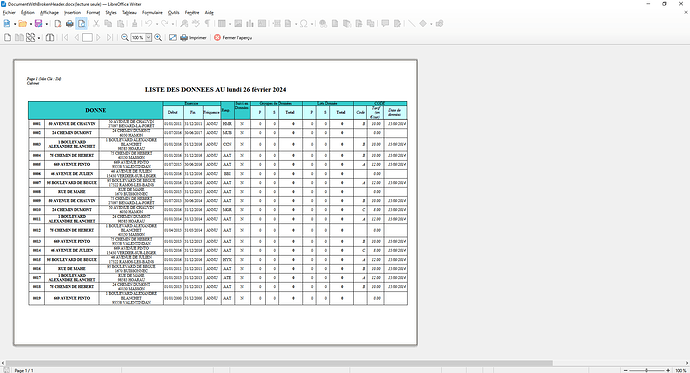Screen dimensions: 690x373
Task: Select the Insert Line tool icon
Action: tap(411, 24)
